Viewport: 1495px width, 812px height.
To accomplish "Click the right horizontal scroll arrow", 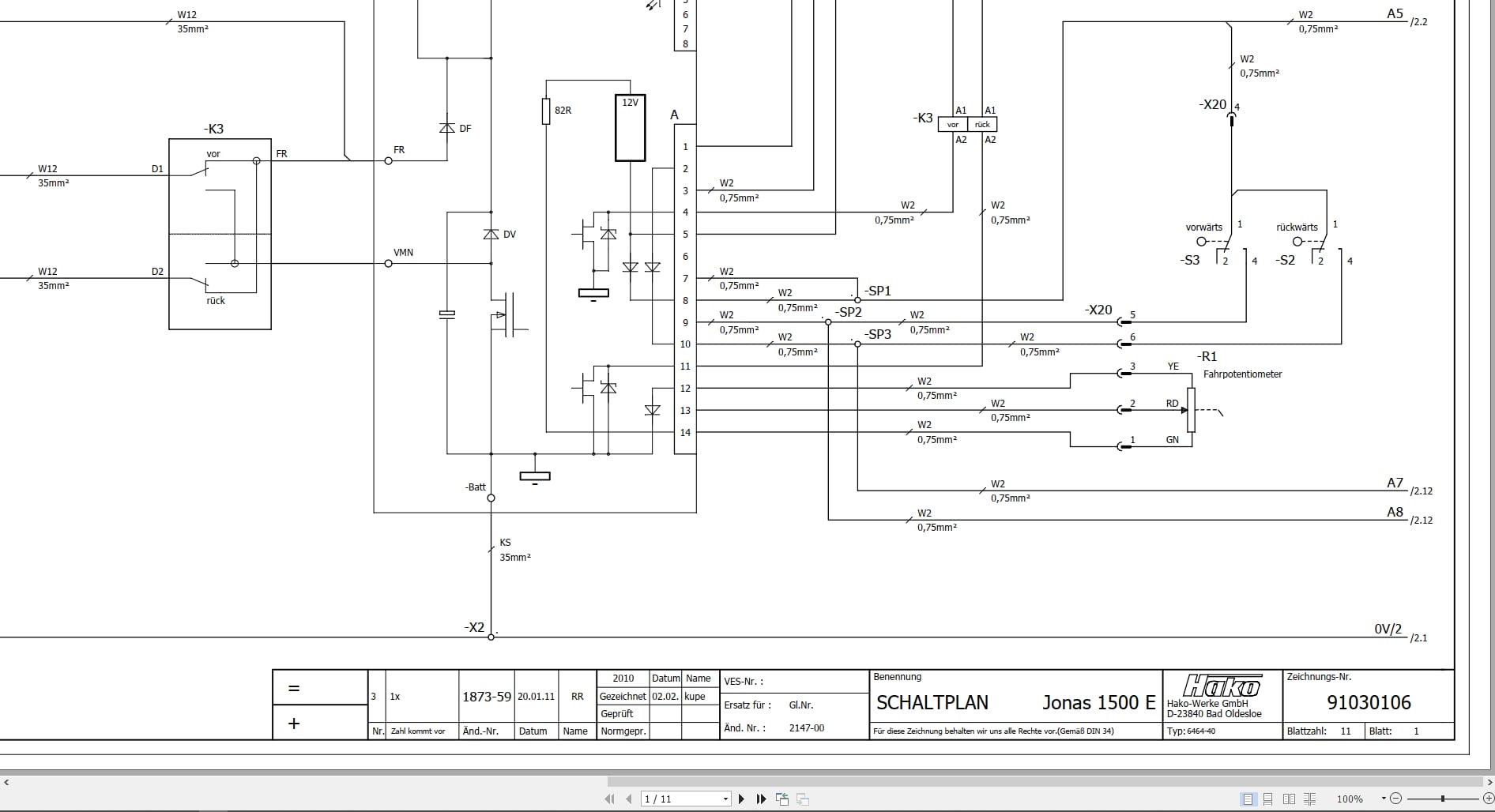I will (1489, 780).
